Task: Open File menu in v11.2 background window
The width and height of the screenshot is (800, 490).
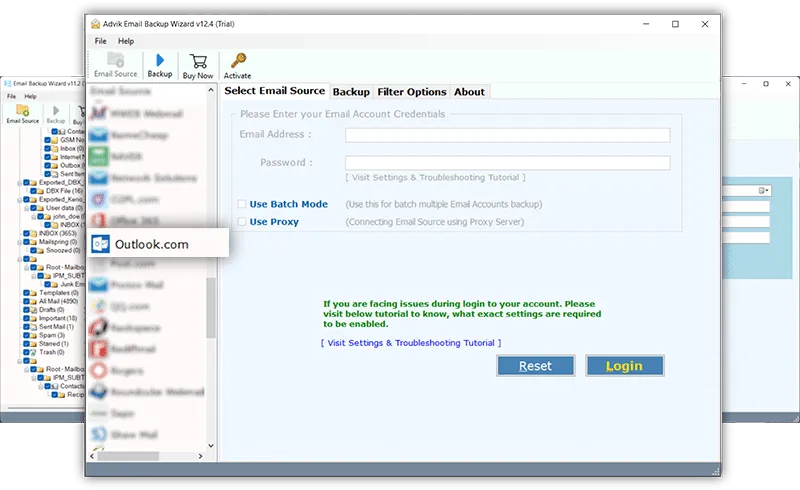Action: click(11, 96)
